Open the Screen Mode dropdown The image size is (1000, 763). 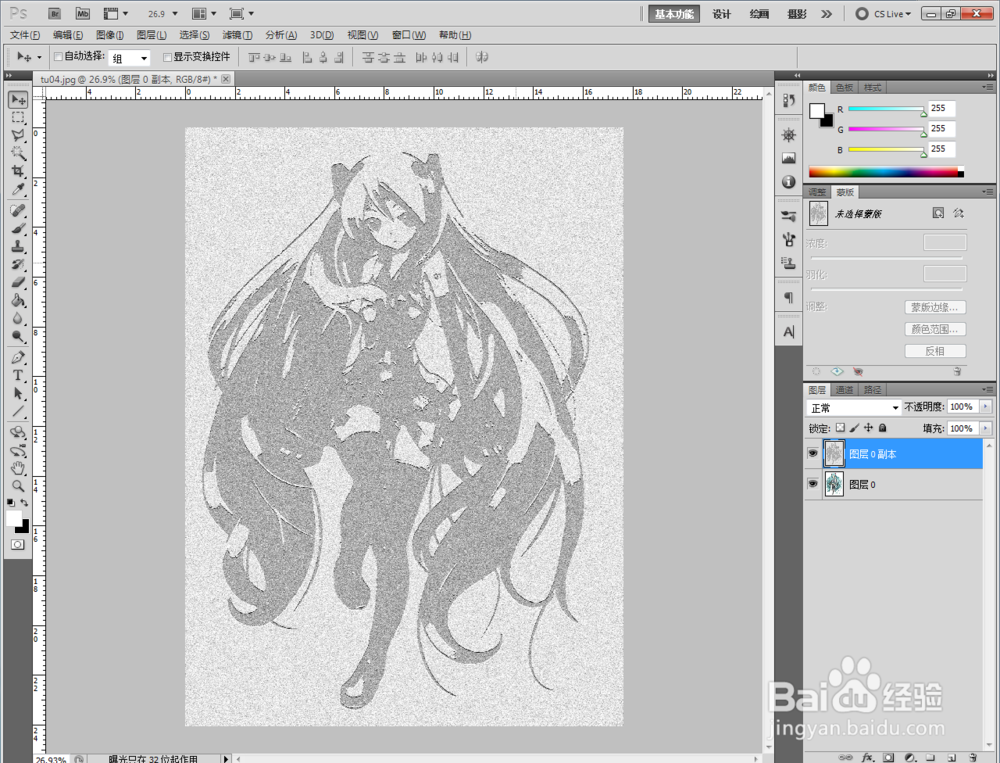coord(242,13)
